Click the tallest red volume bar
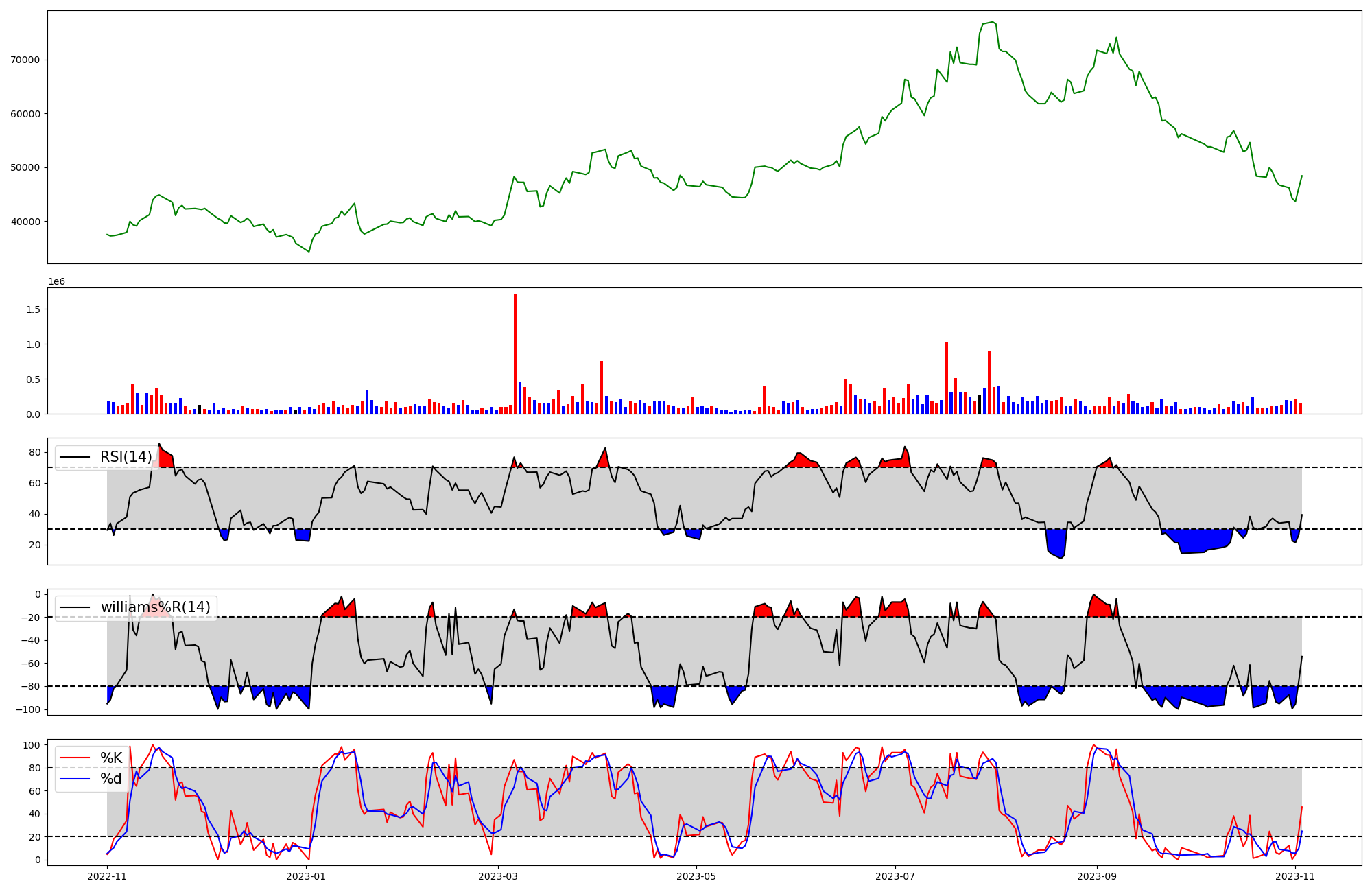Screen dimensions: 1372x892 [515, 353]
